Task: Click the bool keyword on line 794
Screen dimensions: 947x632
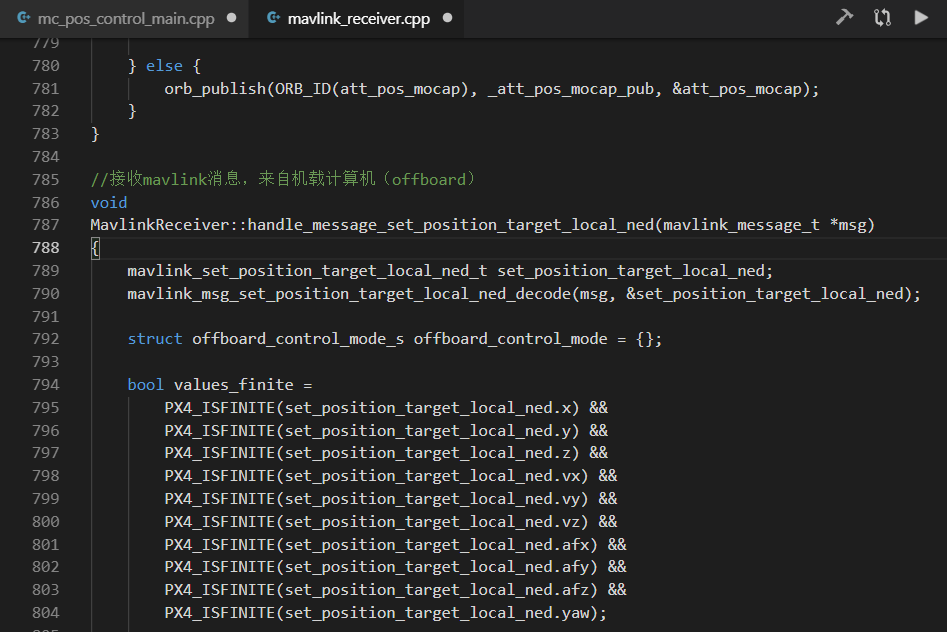Action: click(145, 384)
